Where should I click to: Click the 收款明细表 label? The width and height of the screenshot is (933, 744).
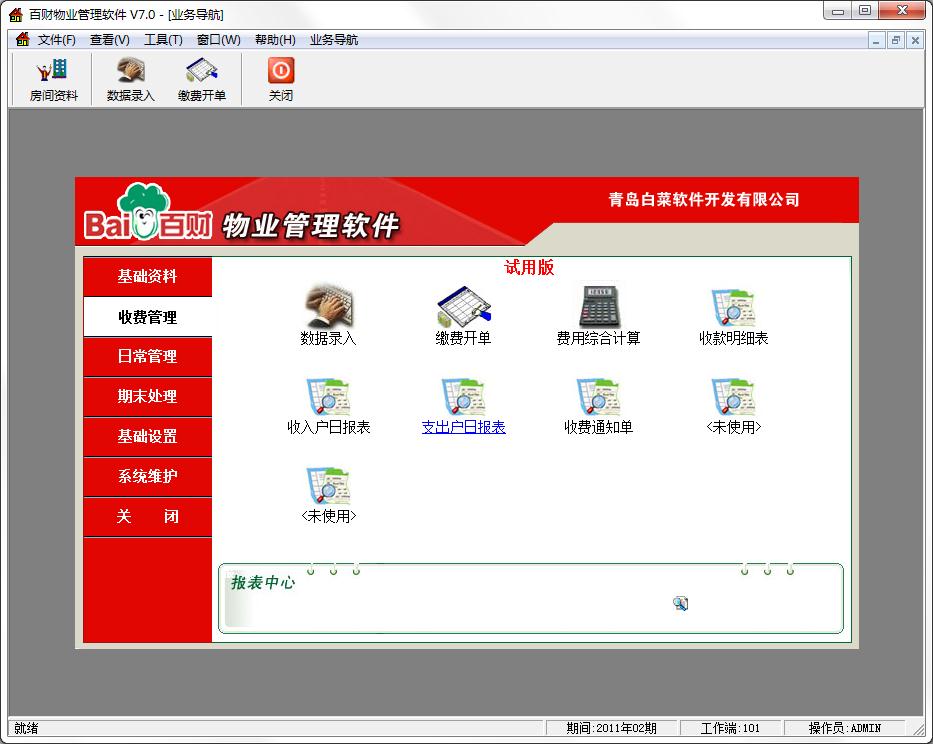tap(734, 338)
